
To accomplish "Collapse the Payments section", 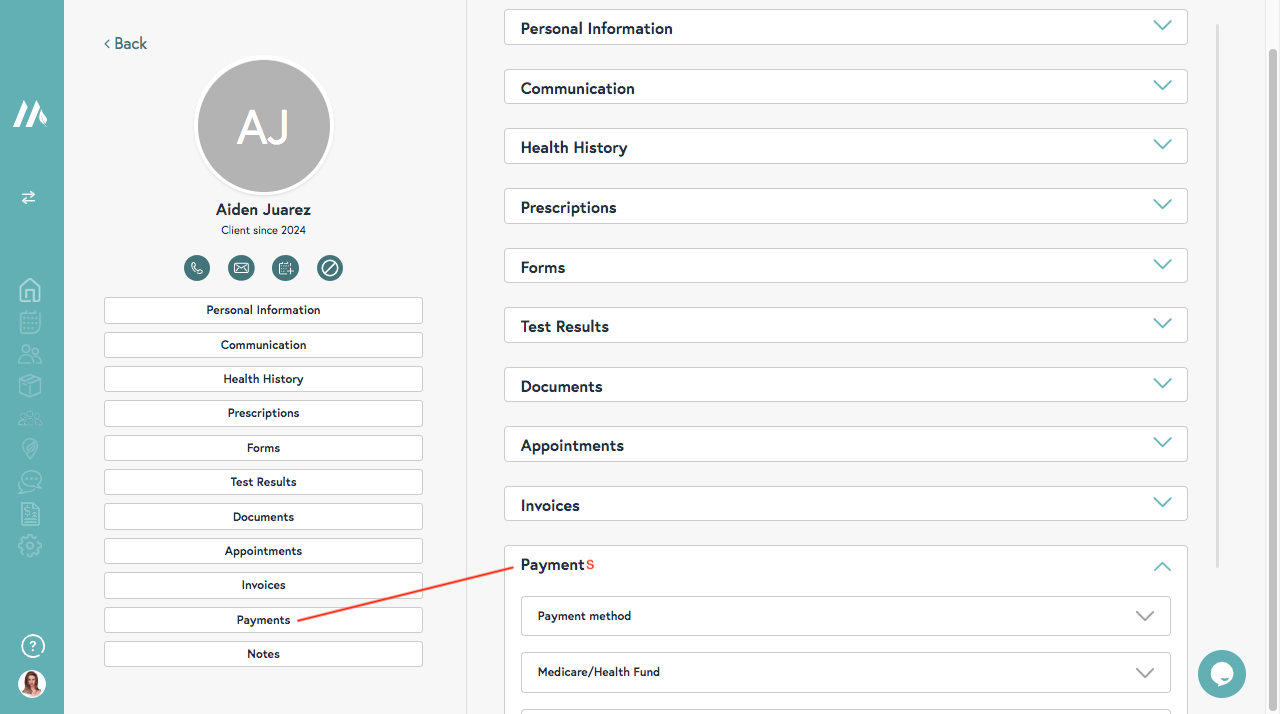I will [1161, 566].
